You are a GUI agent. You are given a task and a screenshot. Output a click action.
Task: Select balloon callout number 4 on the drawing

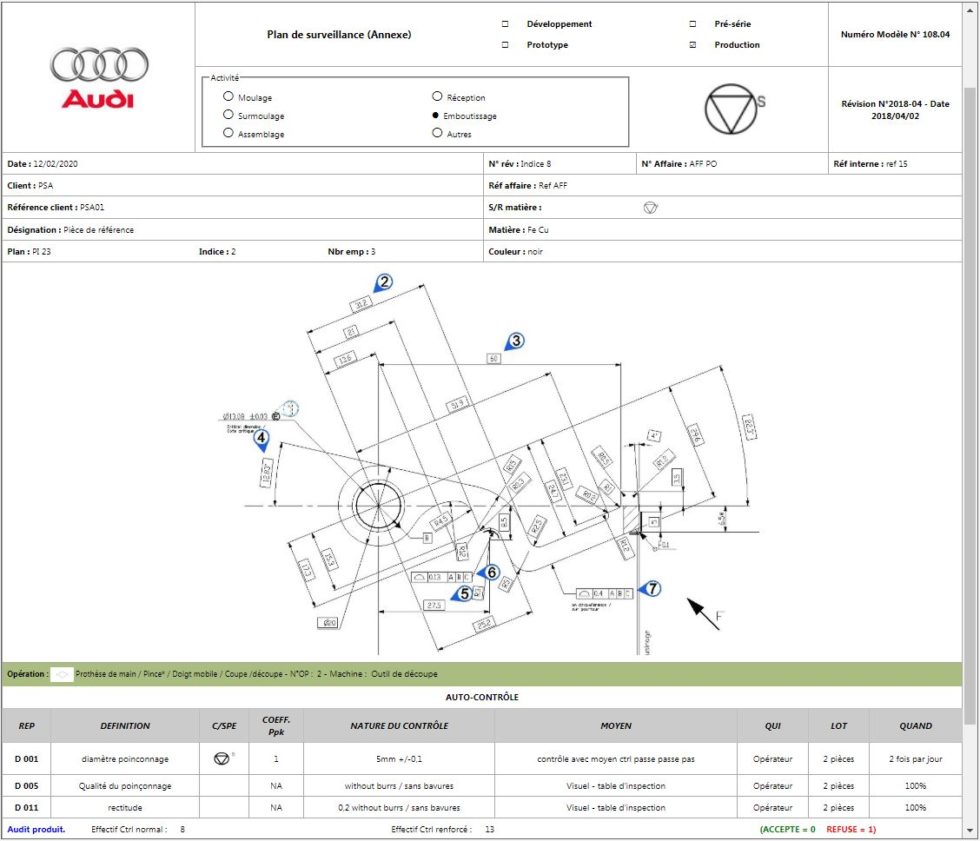tap(260, 436)
